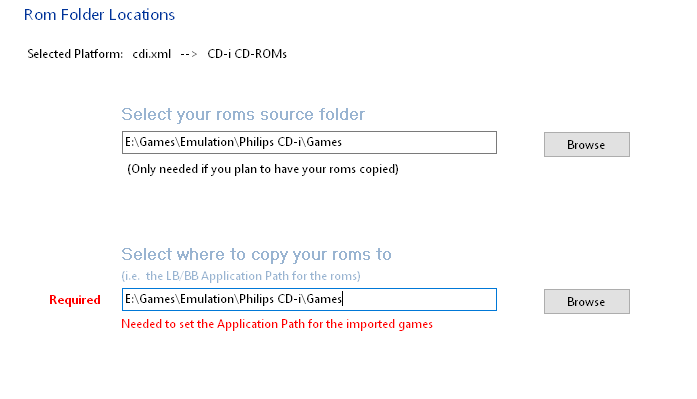Click the roms source folder path field
697x399 pixels.
pyautogui.click(x=309, y=142)
